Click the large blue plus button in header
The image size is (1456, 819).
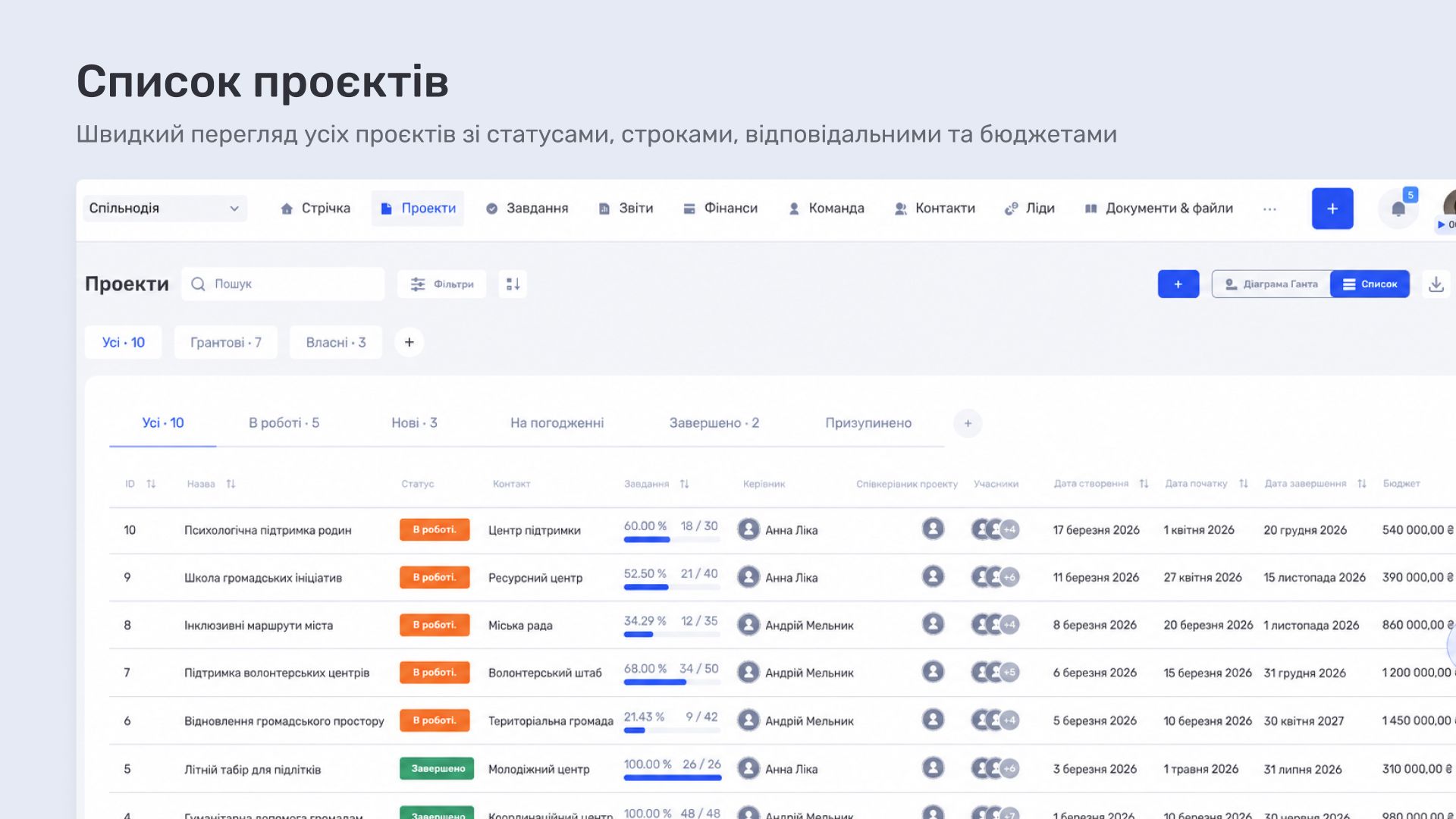click(x=1332, y=209)
